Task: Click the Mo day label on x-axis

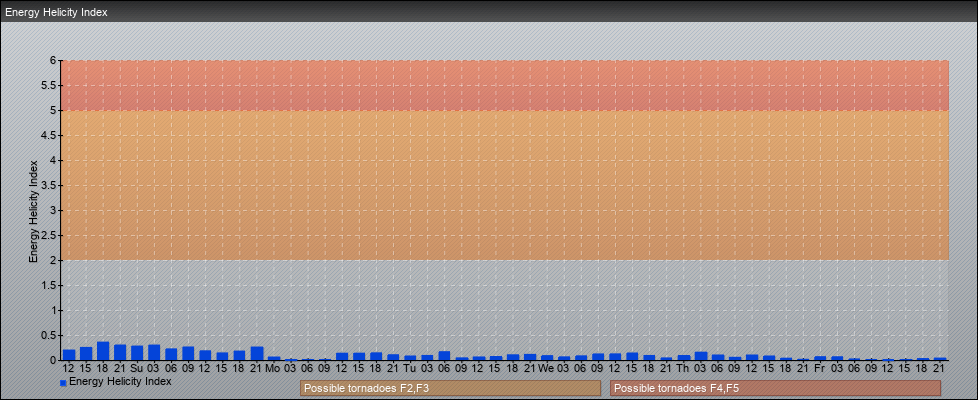Action: pos(273,368)
